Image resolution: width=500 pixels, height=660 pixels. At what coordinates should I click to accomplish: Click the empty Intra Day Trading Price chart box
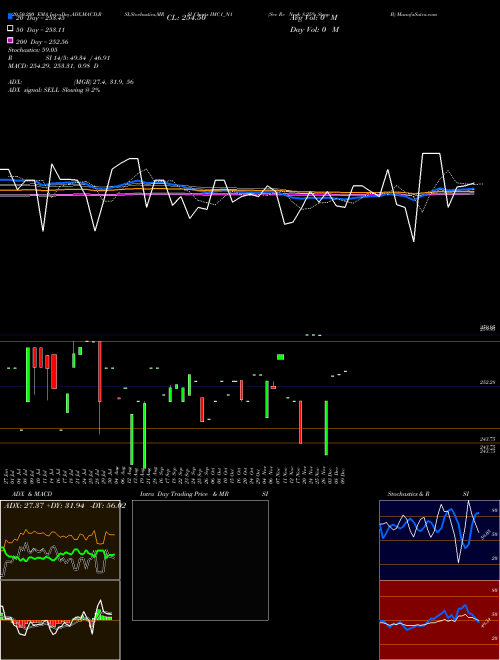click(x=200, y=560)
